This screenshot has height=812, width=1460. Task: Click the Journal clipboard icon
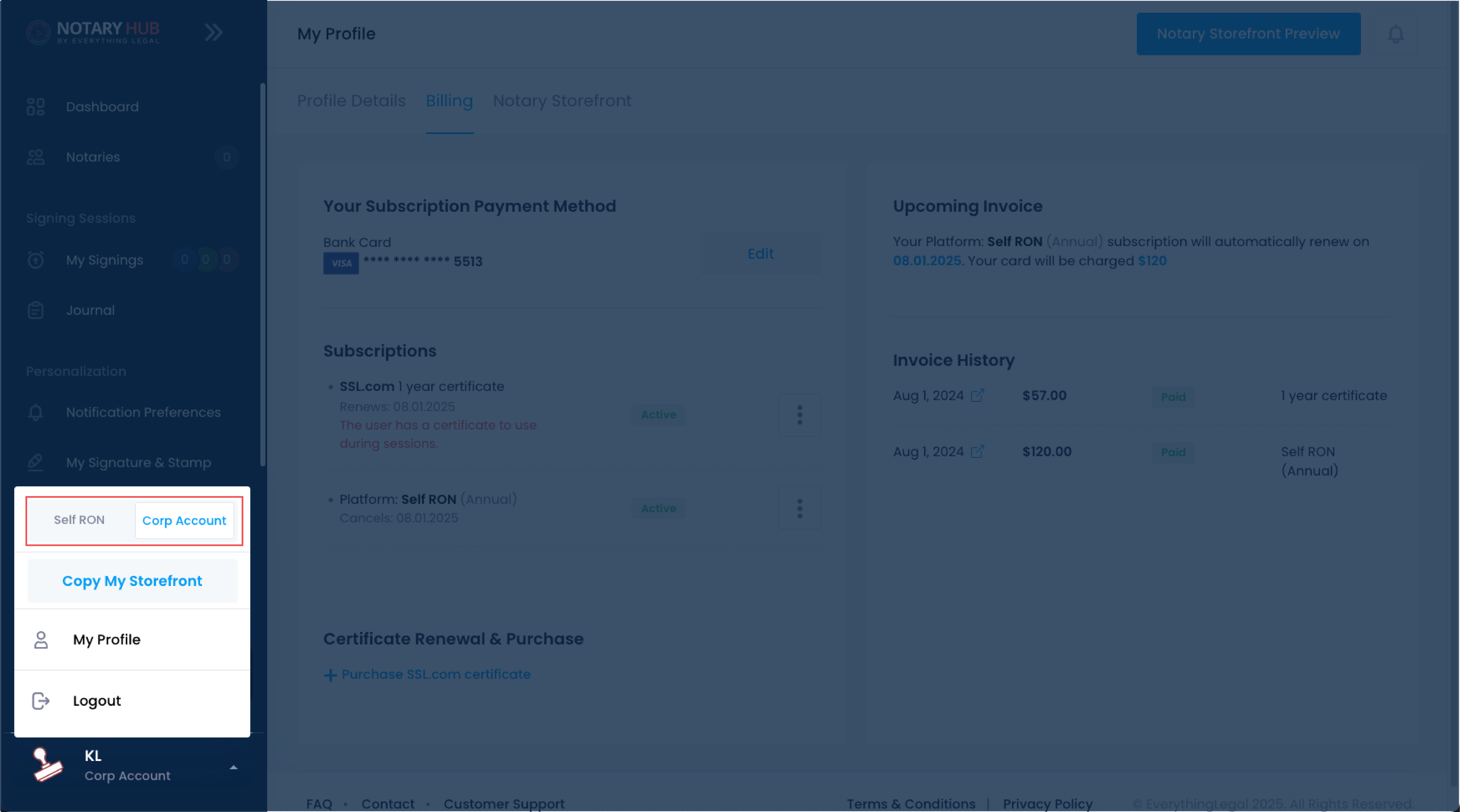pyautogui.click(x=36, y=311)
